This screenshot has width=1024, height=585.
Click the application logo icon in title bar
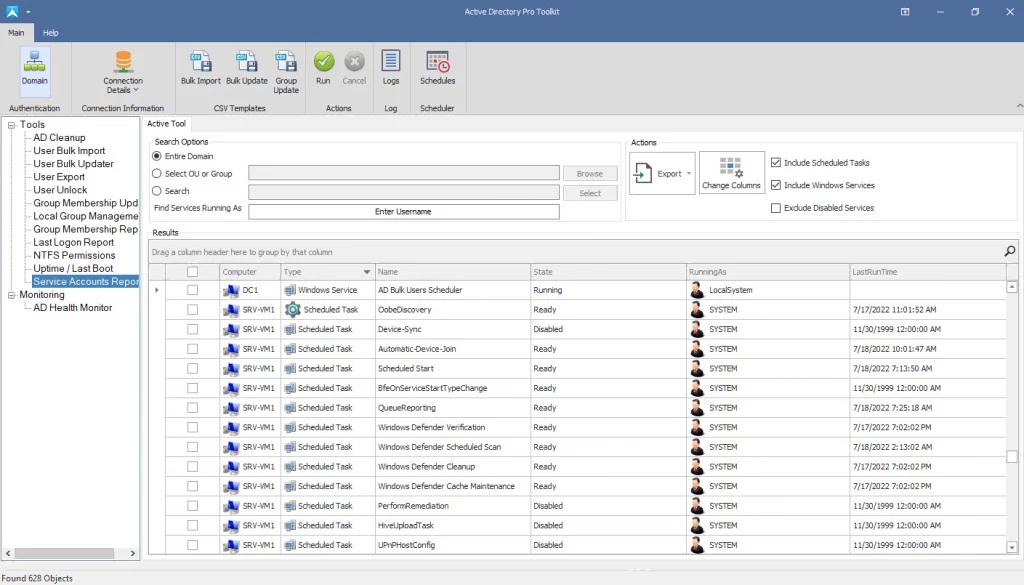tap(12, 11)
